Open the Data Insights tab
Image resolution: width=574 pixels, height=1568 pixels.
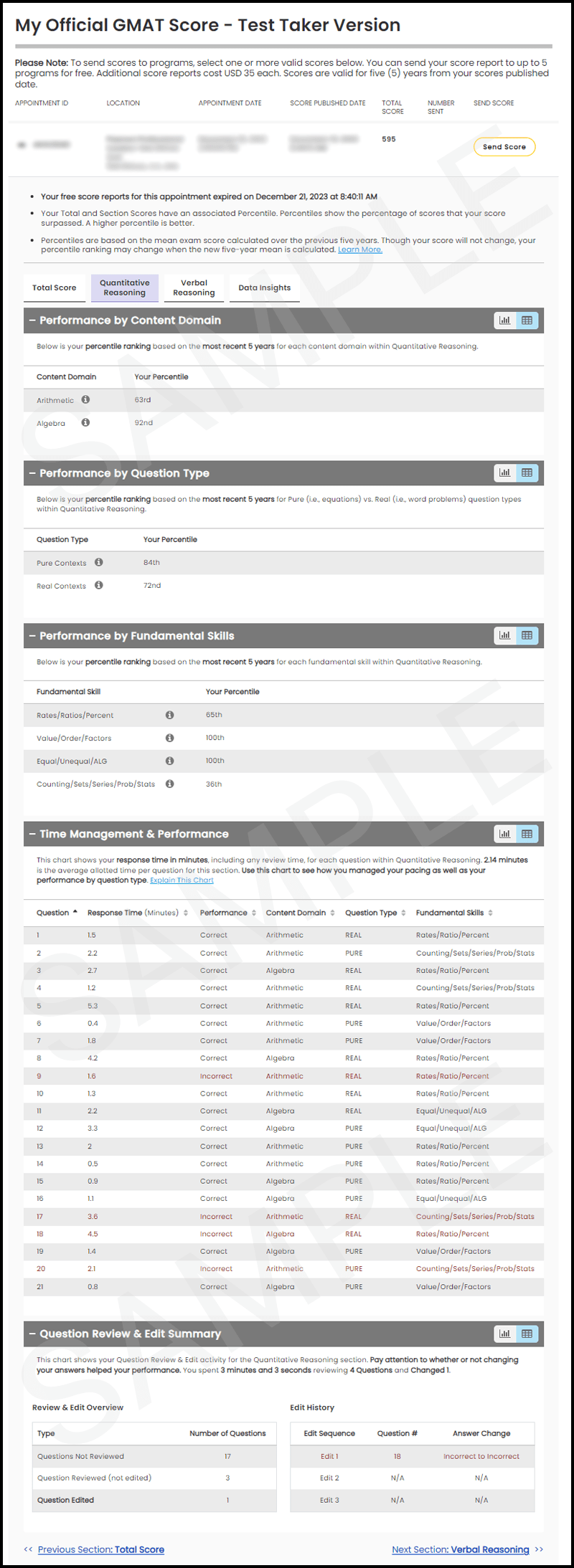click(265, 288)
